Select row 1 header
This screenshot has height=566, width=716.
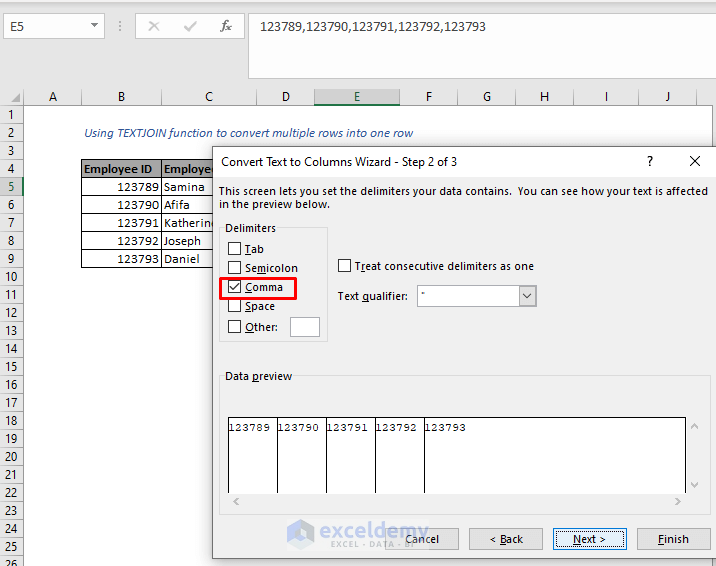tap(11, 115)
